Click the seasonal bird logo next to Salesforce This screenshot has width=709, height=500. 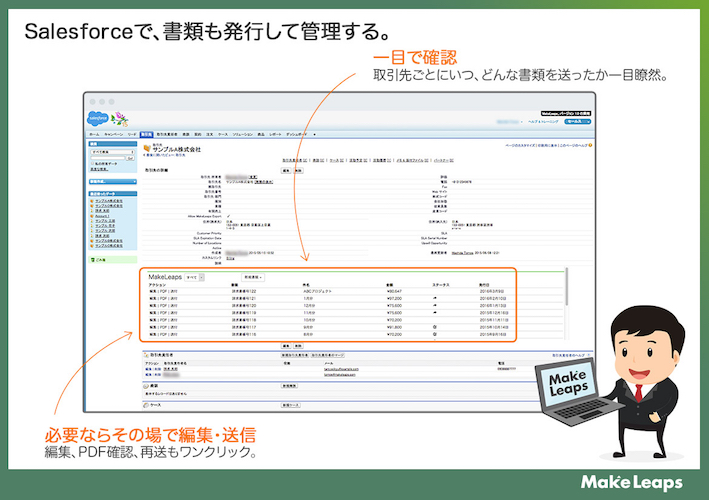point(118,120)
